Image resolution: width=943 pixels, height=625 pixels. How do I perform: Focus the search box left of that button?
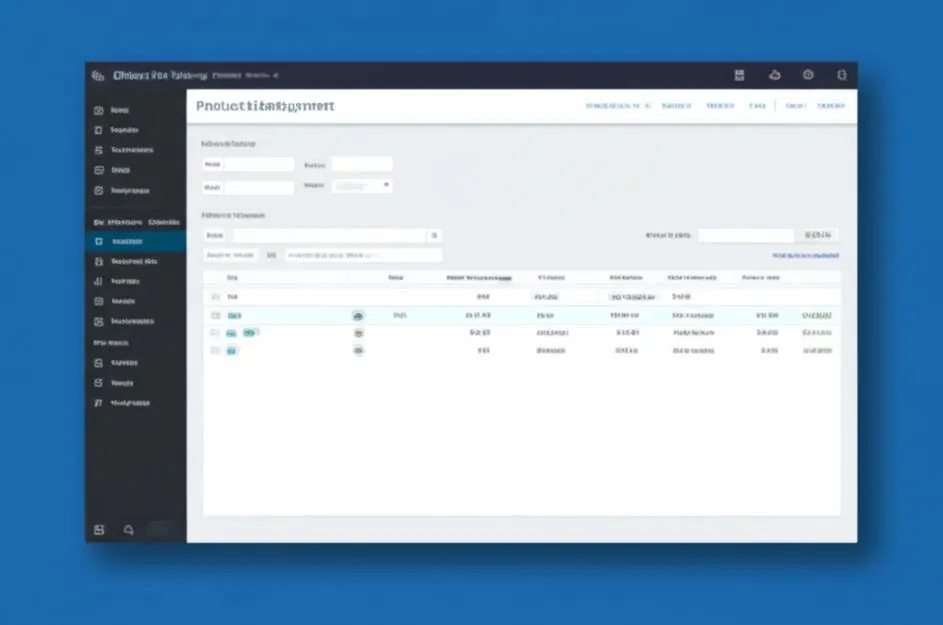(746, 235)
